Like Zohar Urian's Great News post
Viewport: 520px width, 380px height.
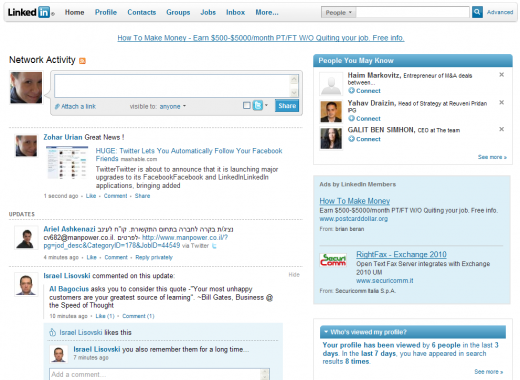[91, 196]
